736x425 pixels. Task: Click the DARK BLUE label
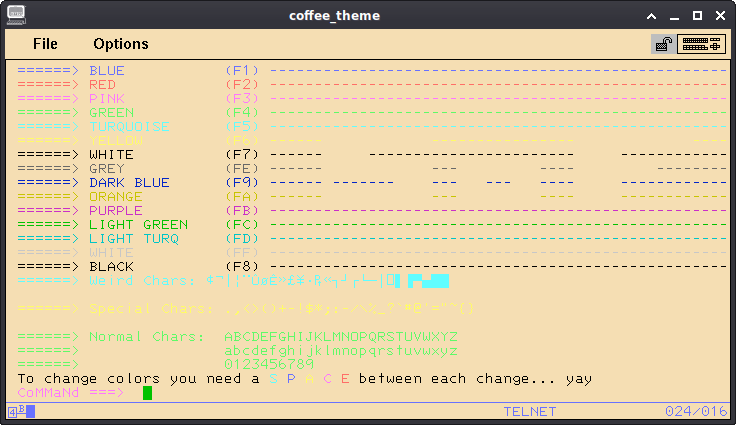coord(130,183)
